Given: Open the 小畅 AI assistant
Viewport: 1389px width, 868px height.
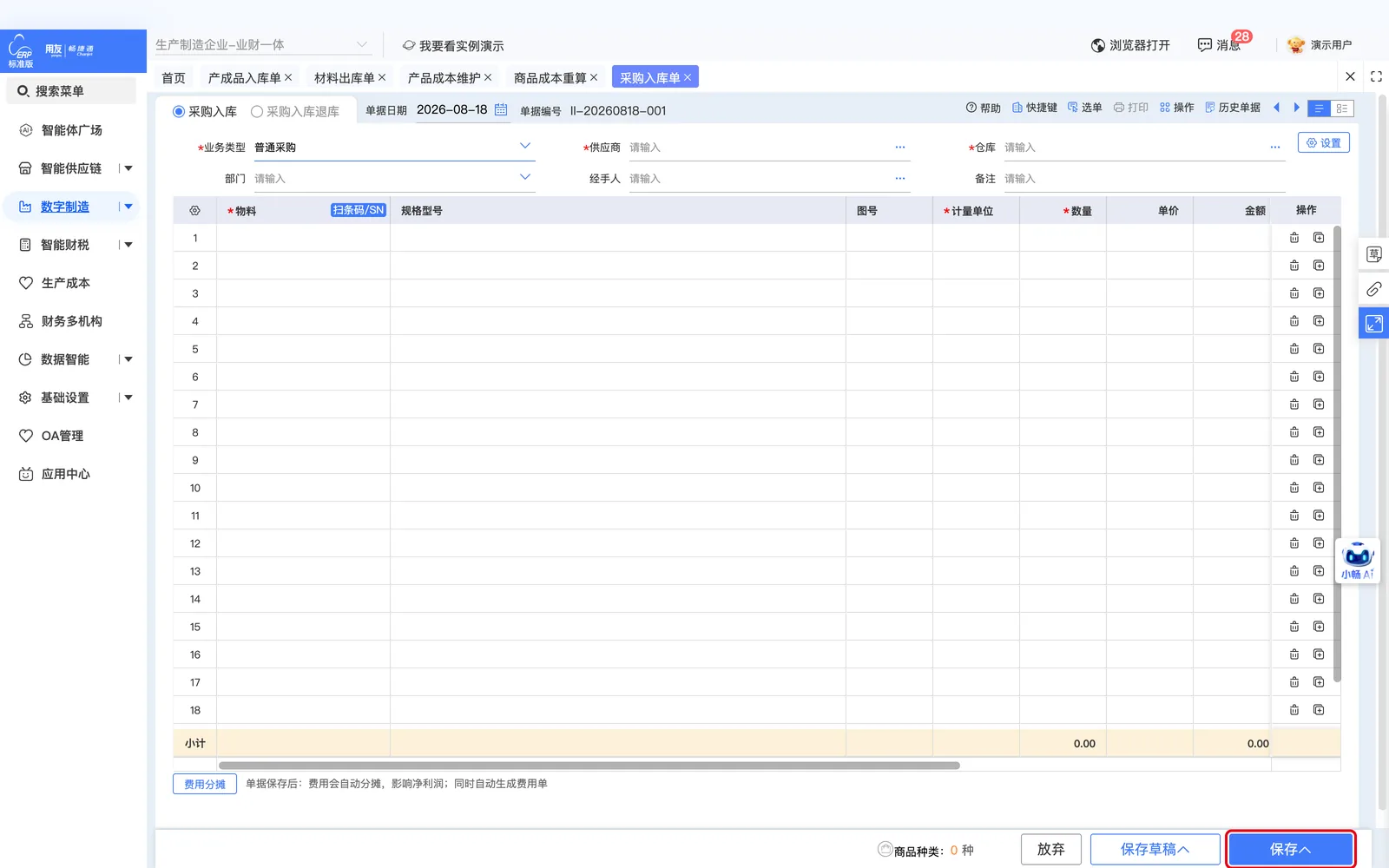Looking at the screenshot, I should 1357,560.
